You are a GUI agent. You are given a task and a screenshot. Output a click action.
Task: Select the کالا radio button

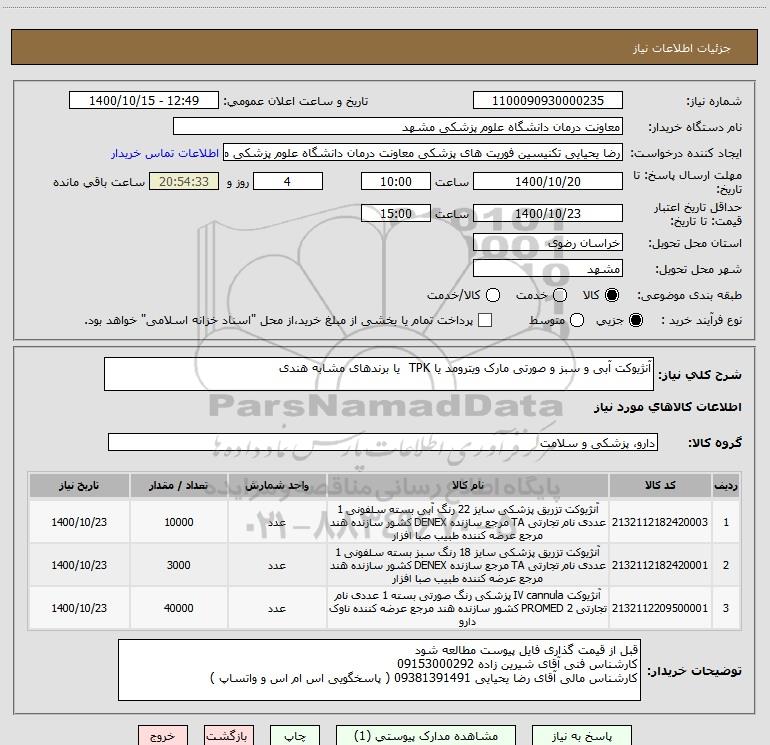click(x=612, y=295)
